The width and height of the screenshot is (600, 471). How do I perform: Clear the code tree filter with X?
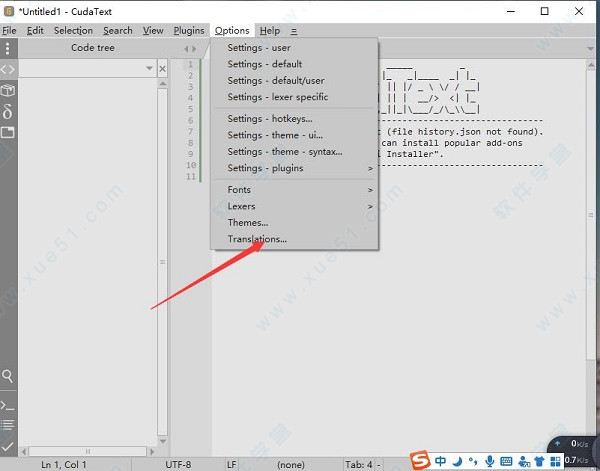coord(163,69)
